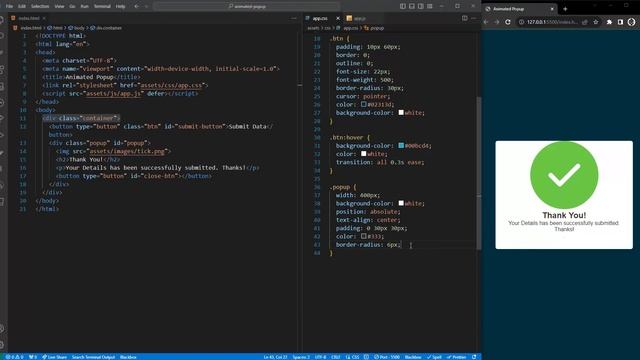Open the File menu in VS Code
The image size is (640, 360).
pyautogui.click(x=9, y=7)
